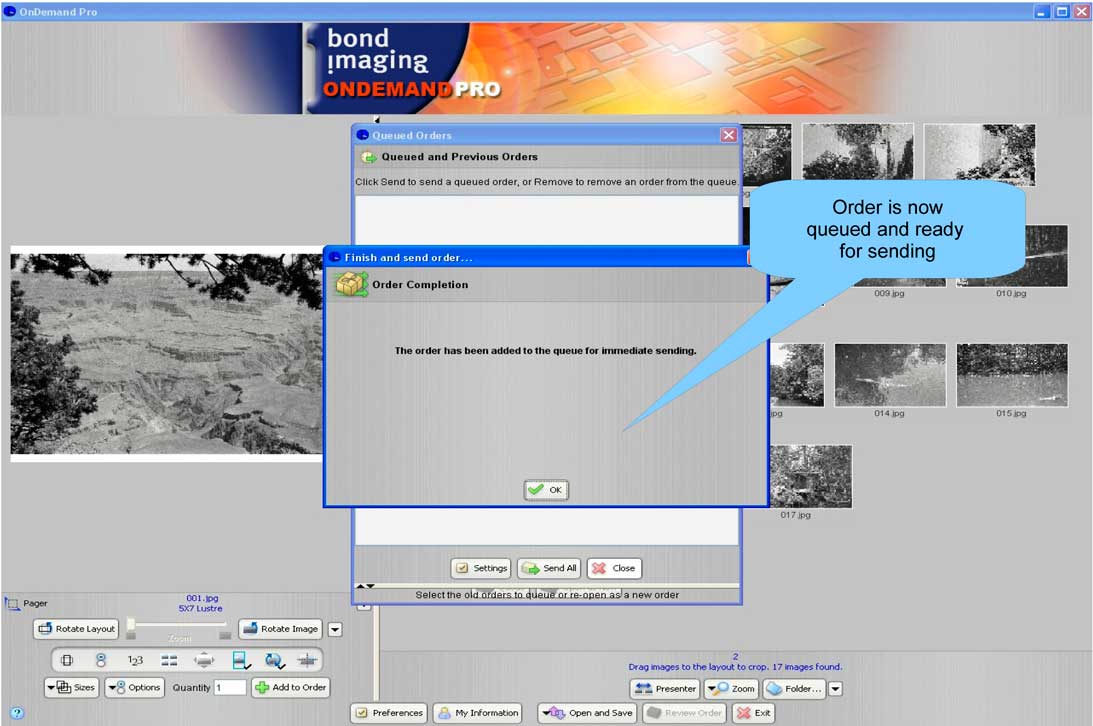The image size is (1093, 726).
Task: Click the figure-eight icon in layout toolbar
Action: coord(101,661)
